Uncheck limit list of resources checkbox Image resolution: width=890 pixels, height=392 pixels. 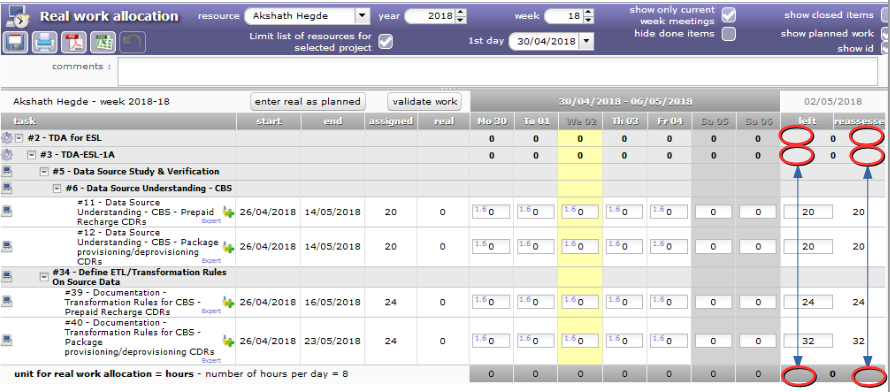tap(385, 41)
